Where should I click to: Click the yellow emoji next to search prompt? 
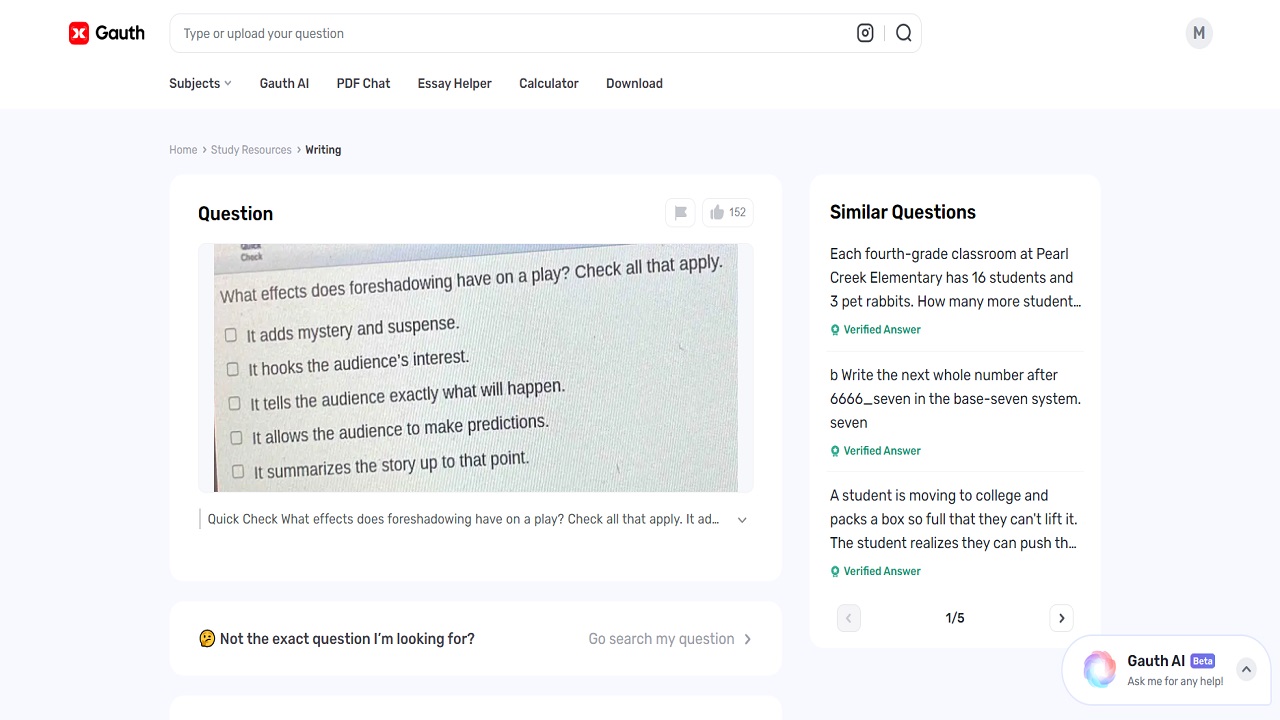pos(207,638)
